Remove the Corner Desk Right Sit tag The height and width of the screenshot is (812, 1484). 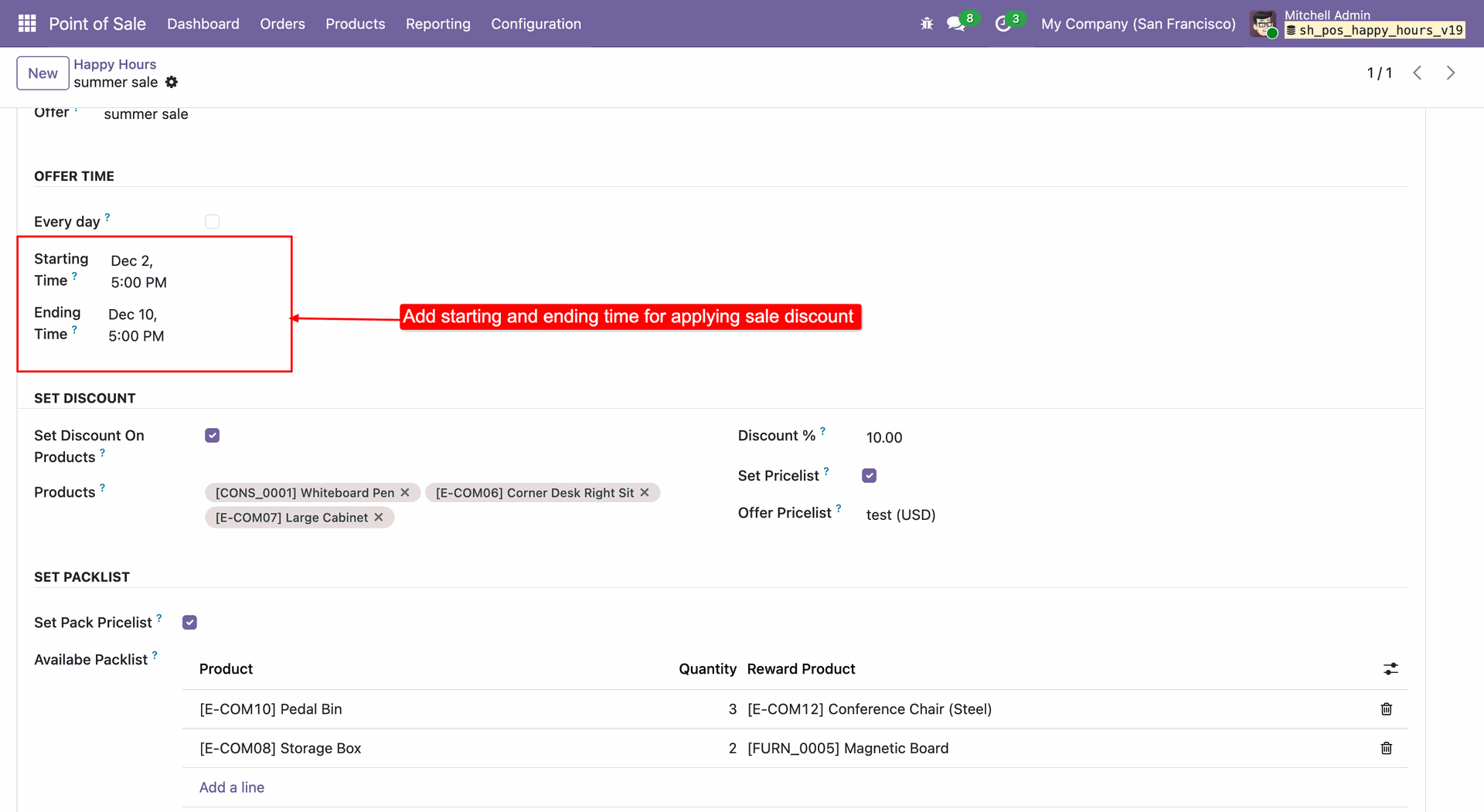(645, 492)
